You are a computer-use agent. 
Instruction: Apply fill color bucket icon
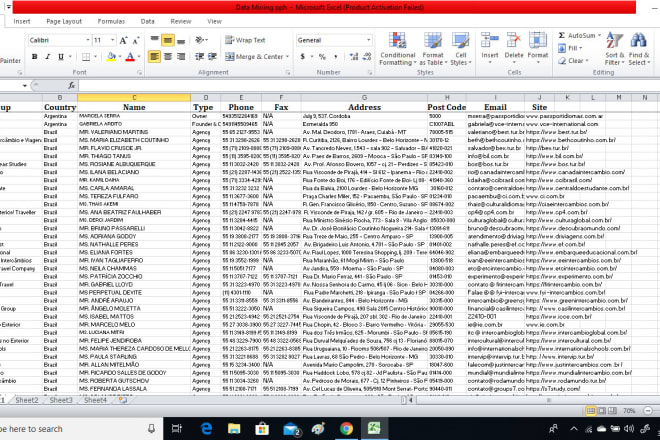tap(111, 56)
